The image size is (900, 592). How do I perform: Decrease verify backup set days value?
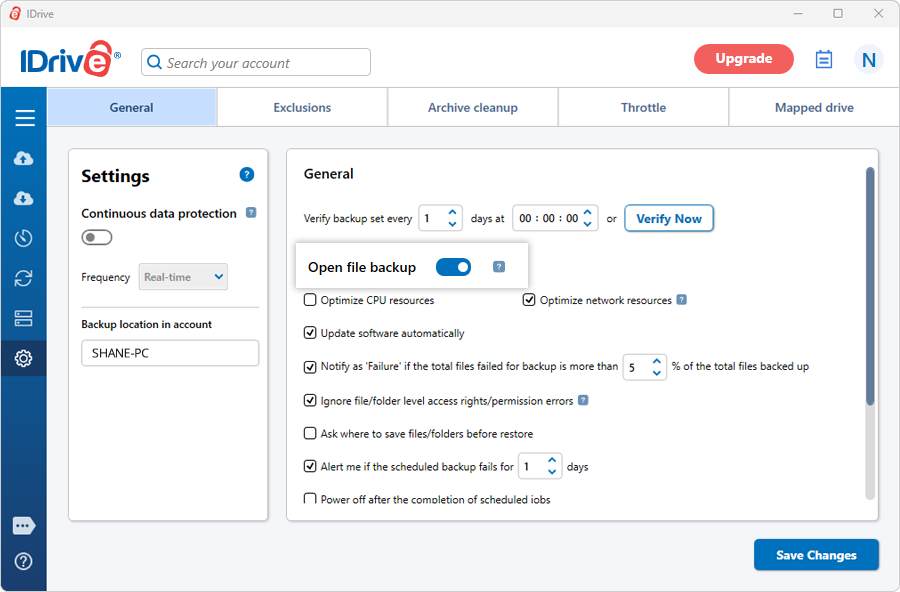pyautogui.click(x=452, y=224)
